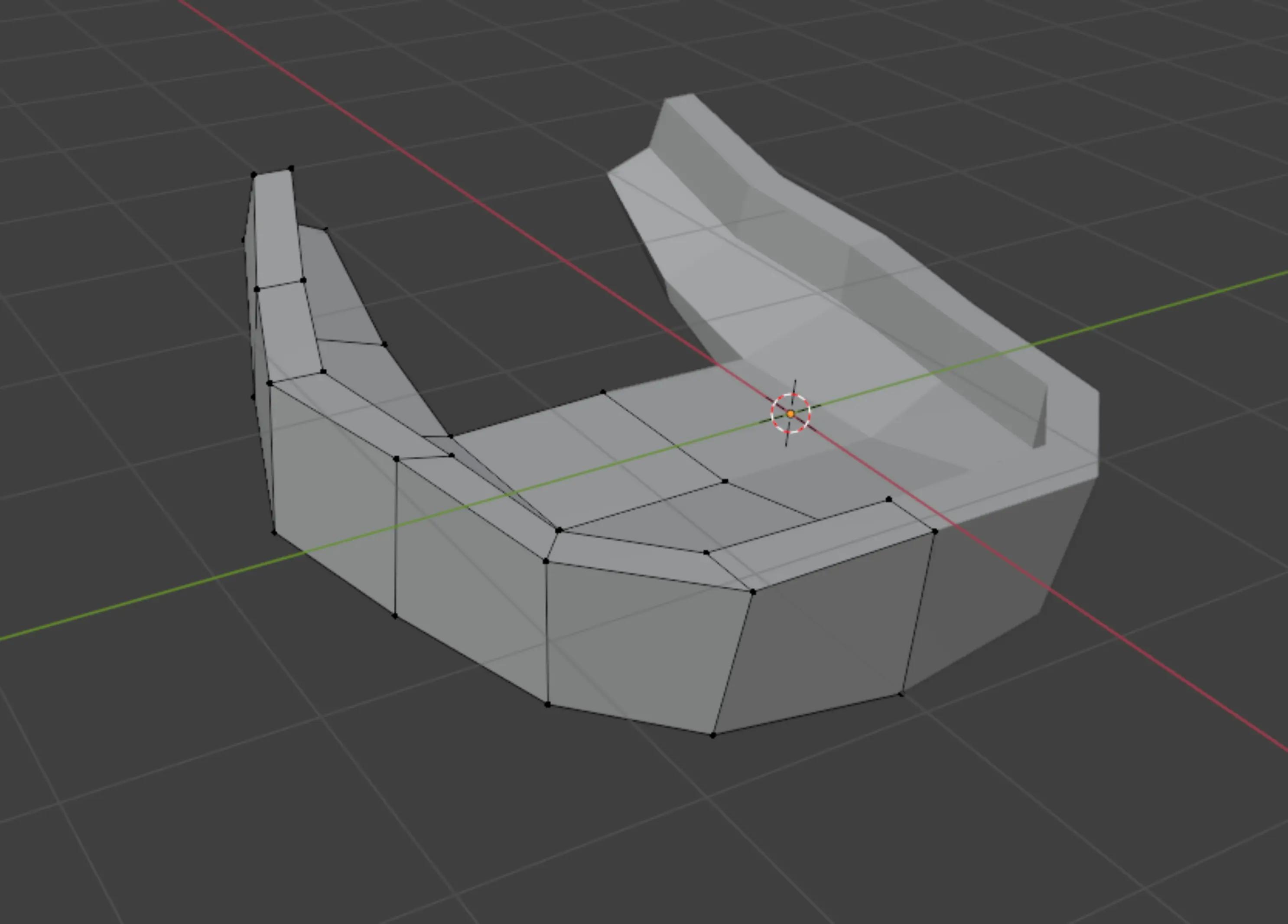Select the center floor vertex where four edges meet
1288x924 pixels.
click(725, 481)
